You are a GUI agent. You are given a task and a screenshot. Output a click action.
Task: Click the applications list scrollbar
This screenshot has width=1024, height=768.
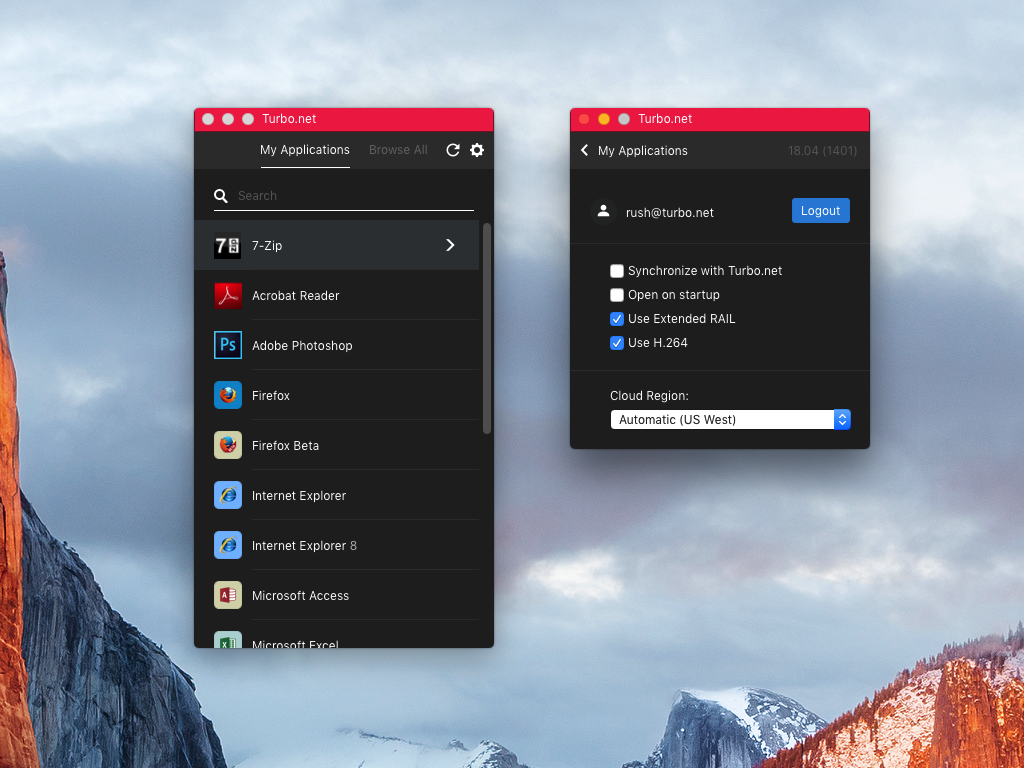[487, 328]
